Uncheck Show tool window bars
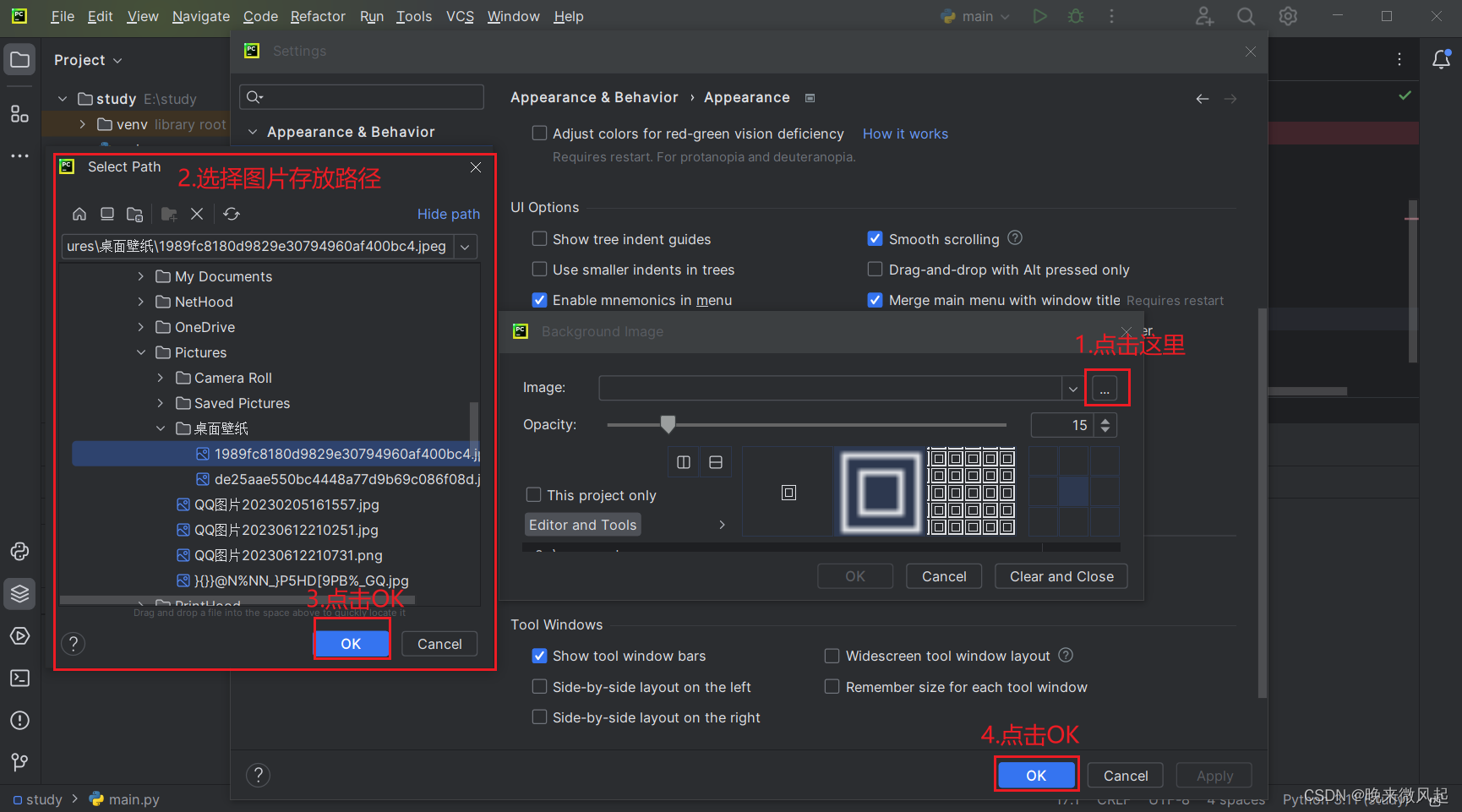The width and height of the screenshot is (1462, 812). pos(539,655)
